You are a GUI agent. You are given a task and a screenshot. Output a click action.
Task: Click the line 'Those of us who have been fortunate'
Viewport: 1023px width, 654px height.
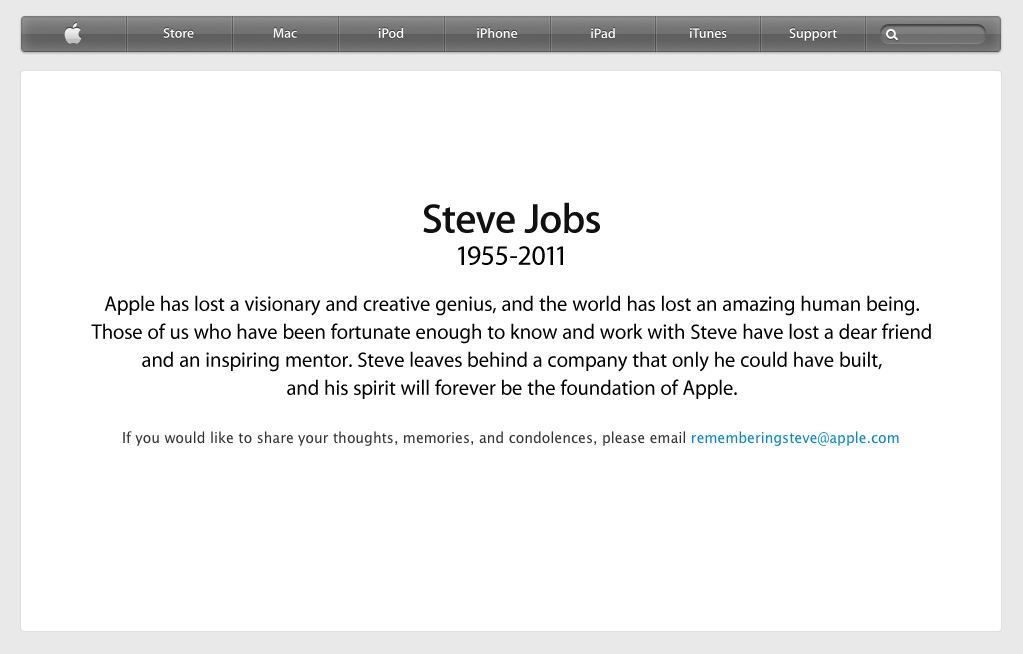[x=512, y=333]
